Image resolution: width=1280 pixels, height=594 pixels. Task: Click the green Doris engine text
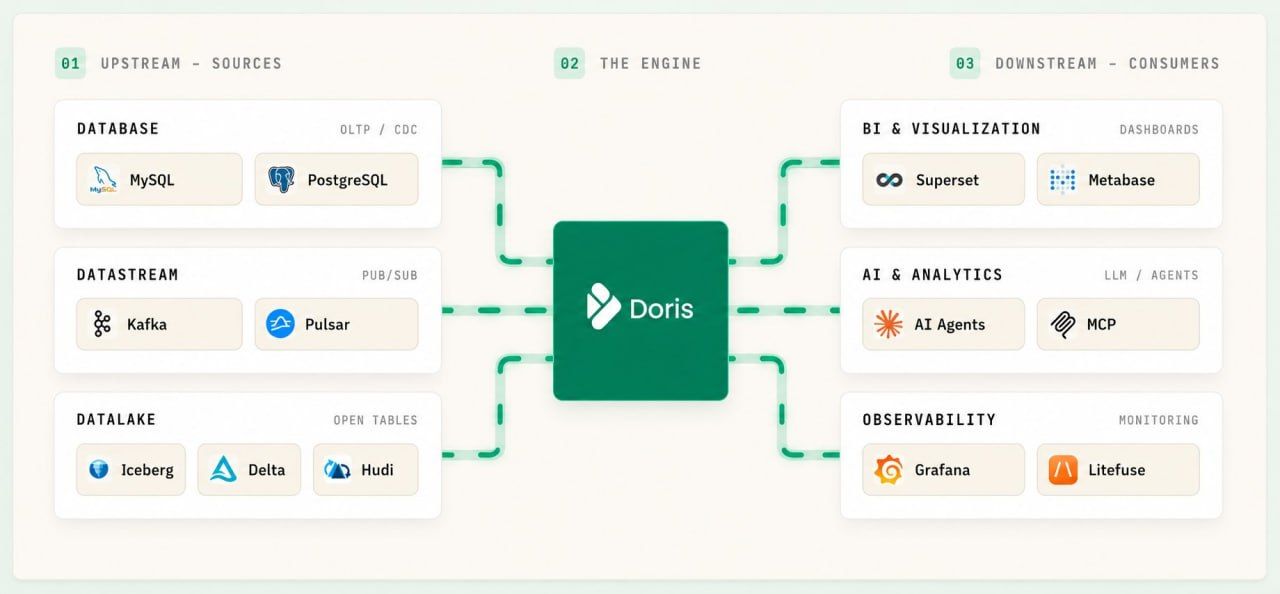pos(661,308)
